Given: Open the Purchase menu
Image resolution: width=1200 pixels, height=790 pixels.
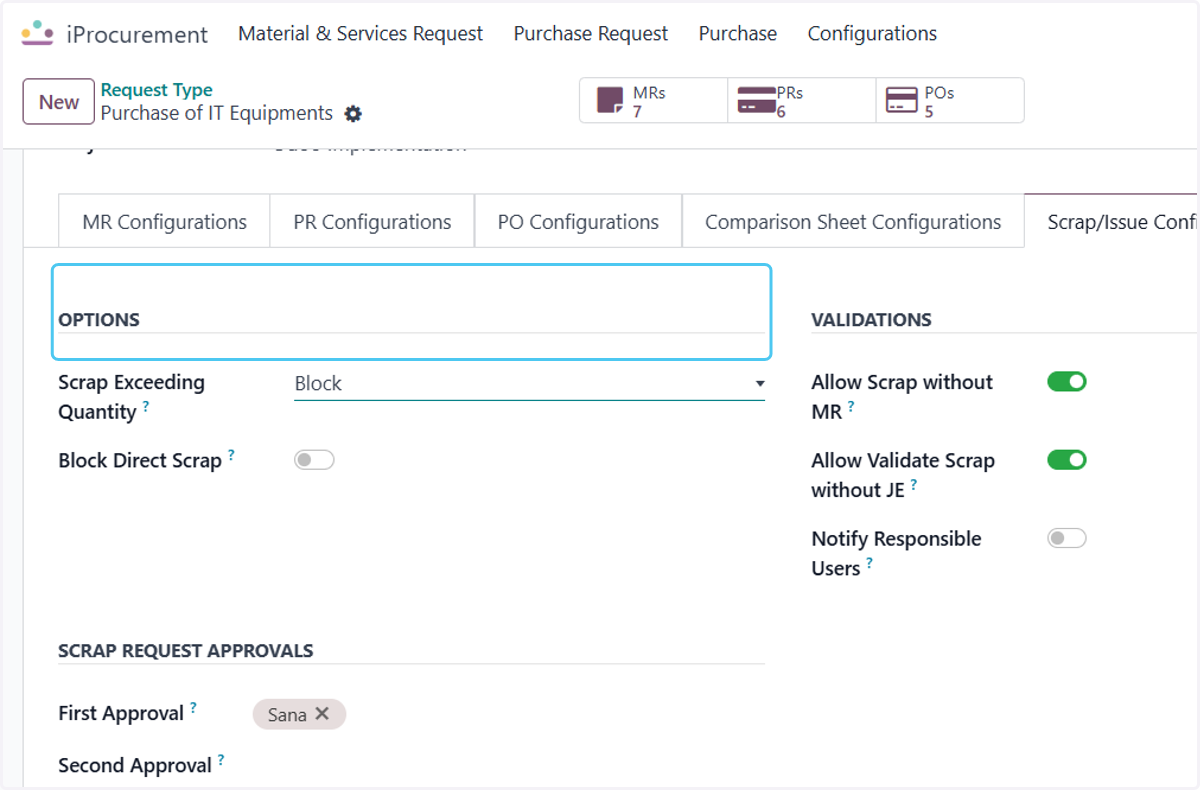Looking at the screenshot, I should pos(738,34).
